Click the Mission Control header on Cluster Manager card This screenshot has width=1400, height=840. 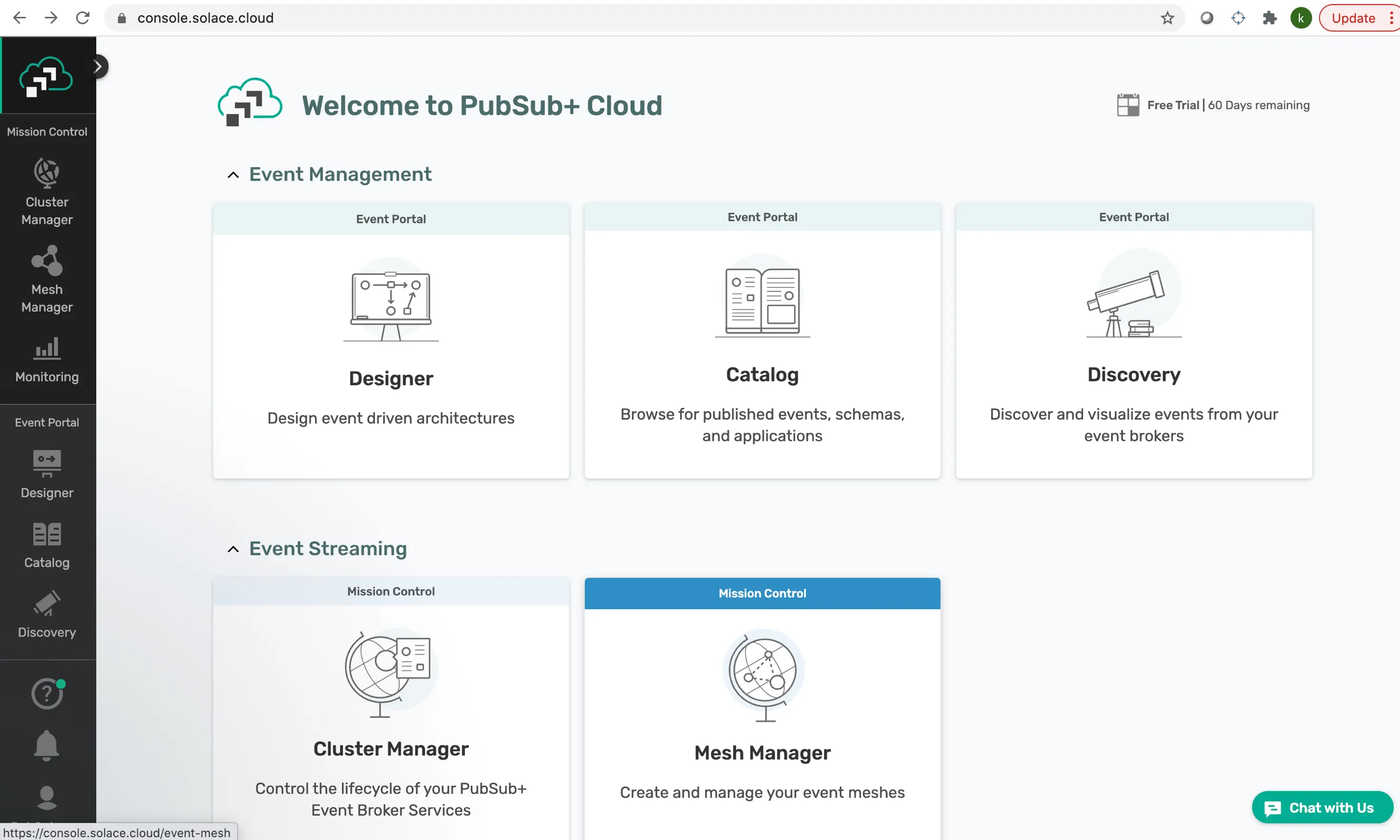point(391,591)
